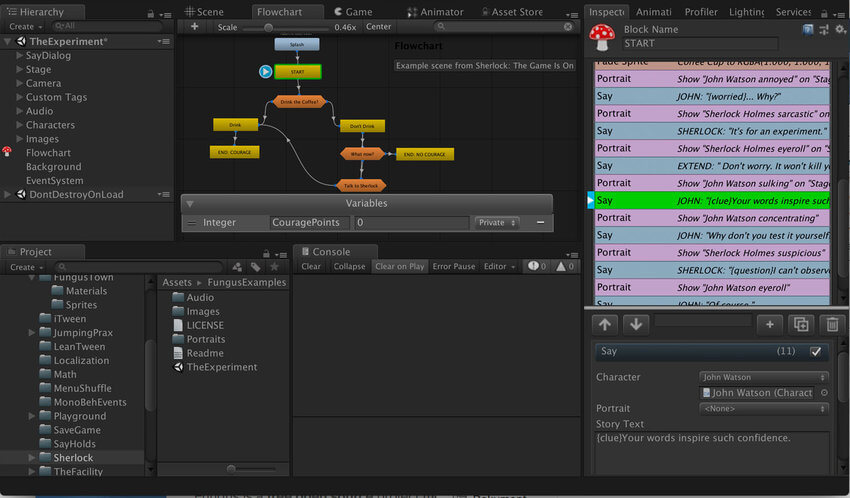850x498 pixels.
Task: Open the Readme file in Project
Action: point(198,353)
